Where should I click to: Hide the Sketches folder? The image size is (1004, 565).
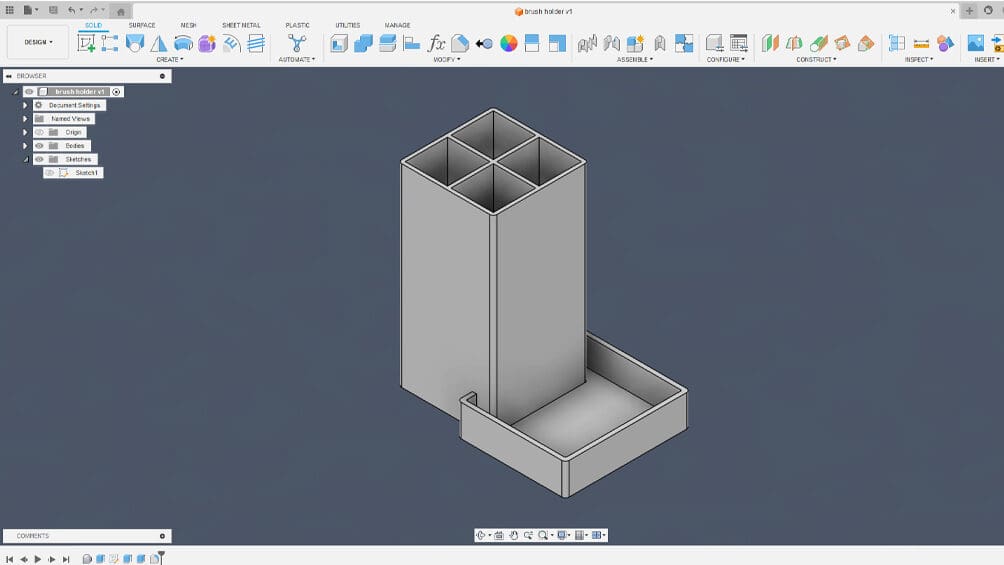tap(39, 159)
